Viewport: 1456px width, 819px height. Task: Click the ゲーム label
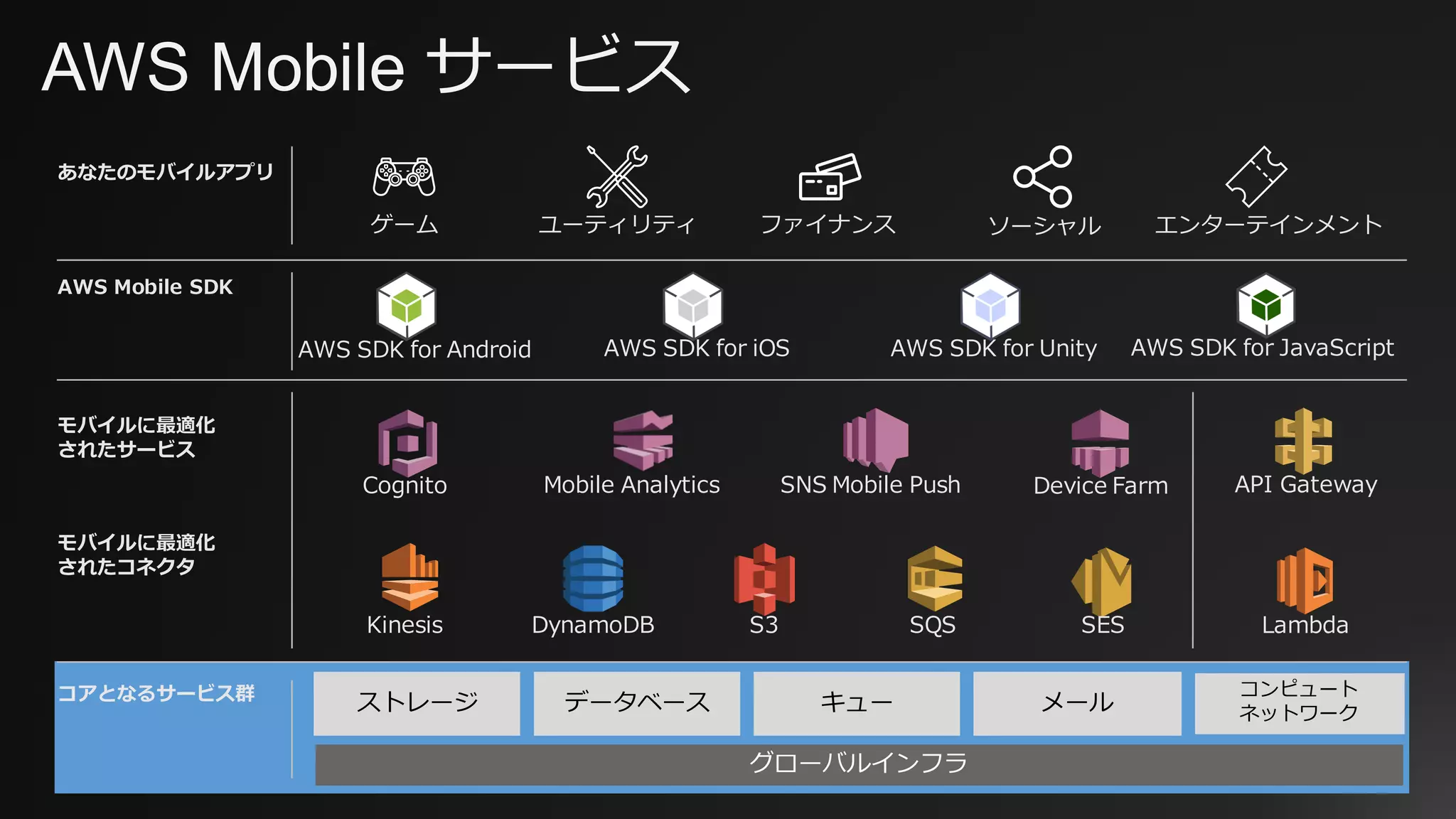click(x=405, y=224)
